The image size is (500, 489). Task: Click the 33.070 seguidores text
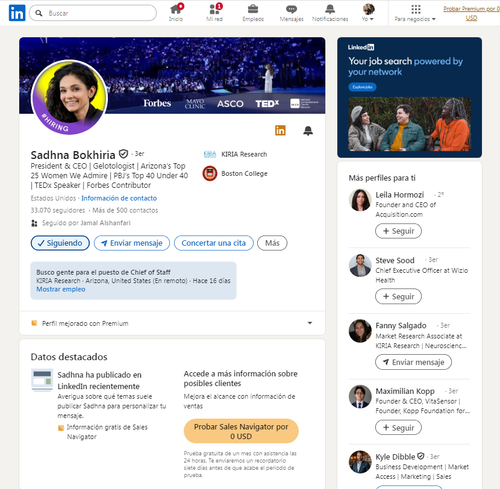[x=58, y=210]
